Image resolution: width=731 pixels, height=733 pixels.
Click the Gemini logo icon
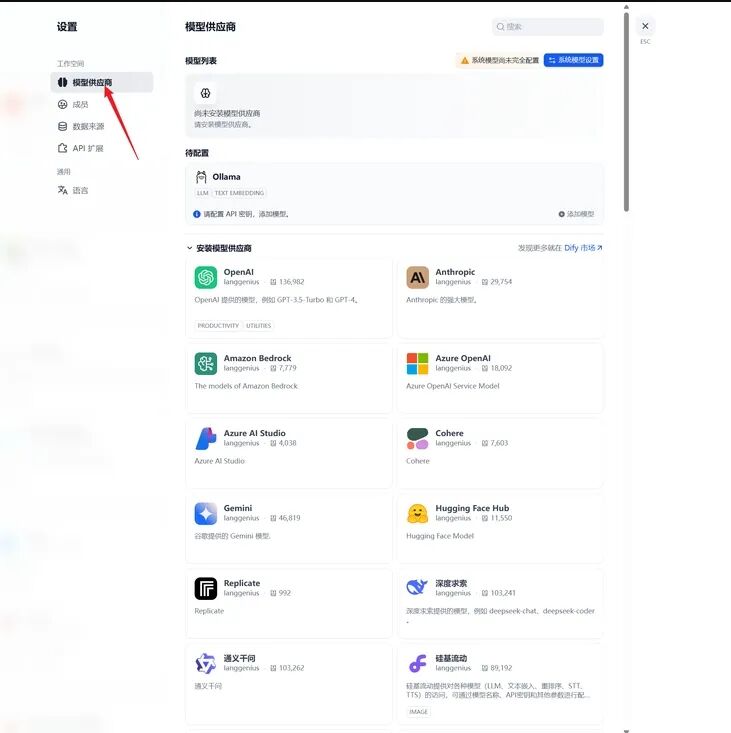[x=206, y=514]
